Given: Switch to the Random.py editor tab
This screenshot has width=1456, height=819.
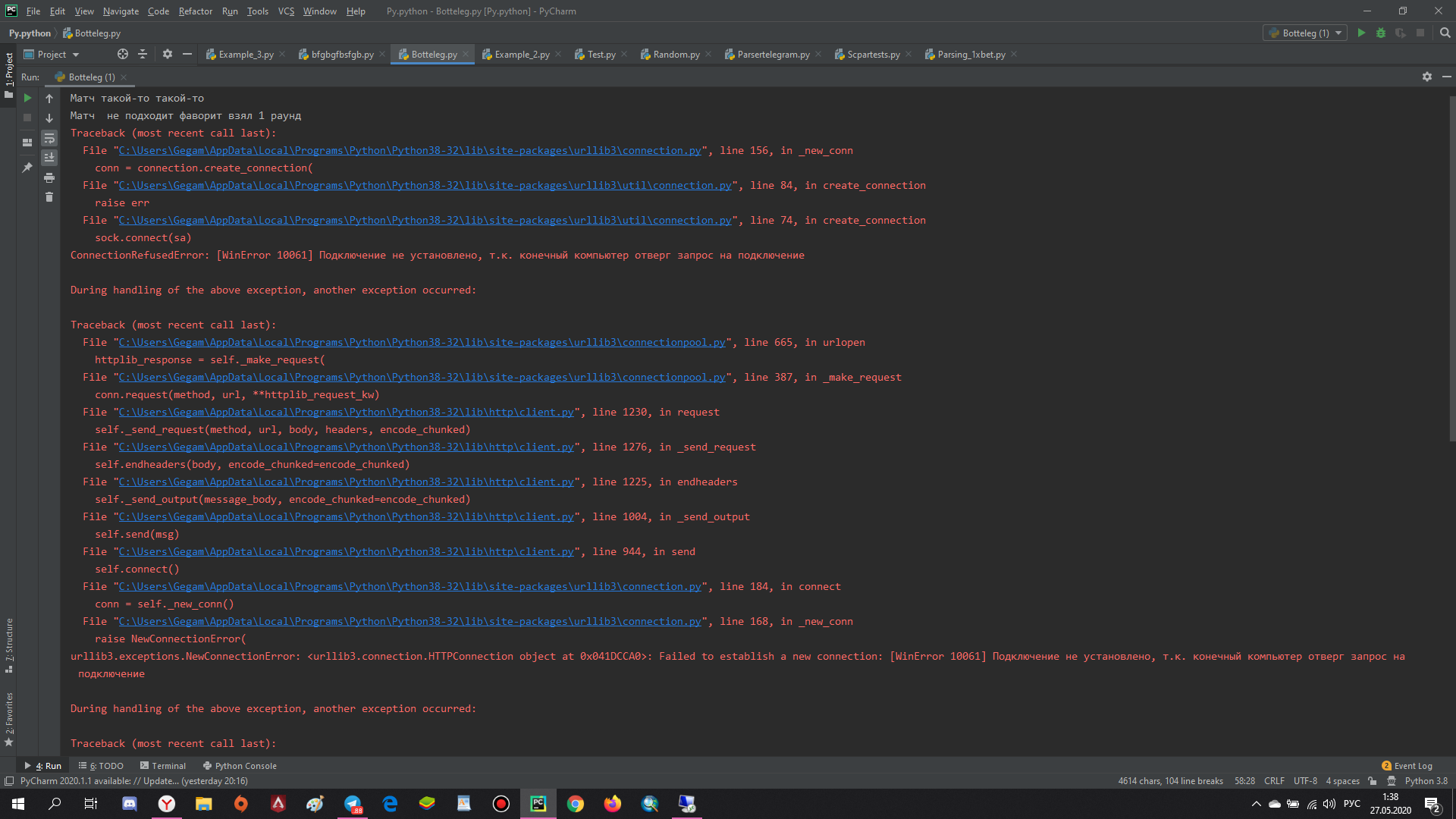Looking at the screenshot, I should [676, 55].
